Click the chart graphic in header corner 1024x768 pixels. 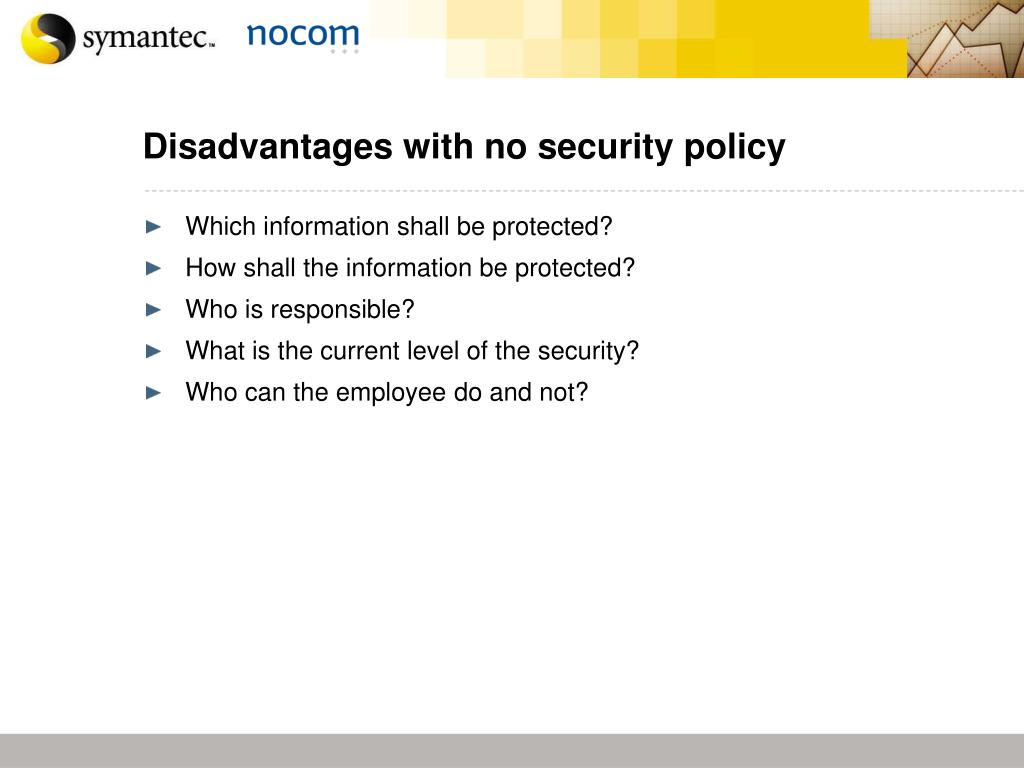(965, 39)
